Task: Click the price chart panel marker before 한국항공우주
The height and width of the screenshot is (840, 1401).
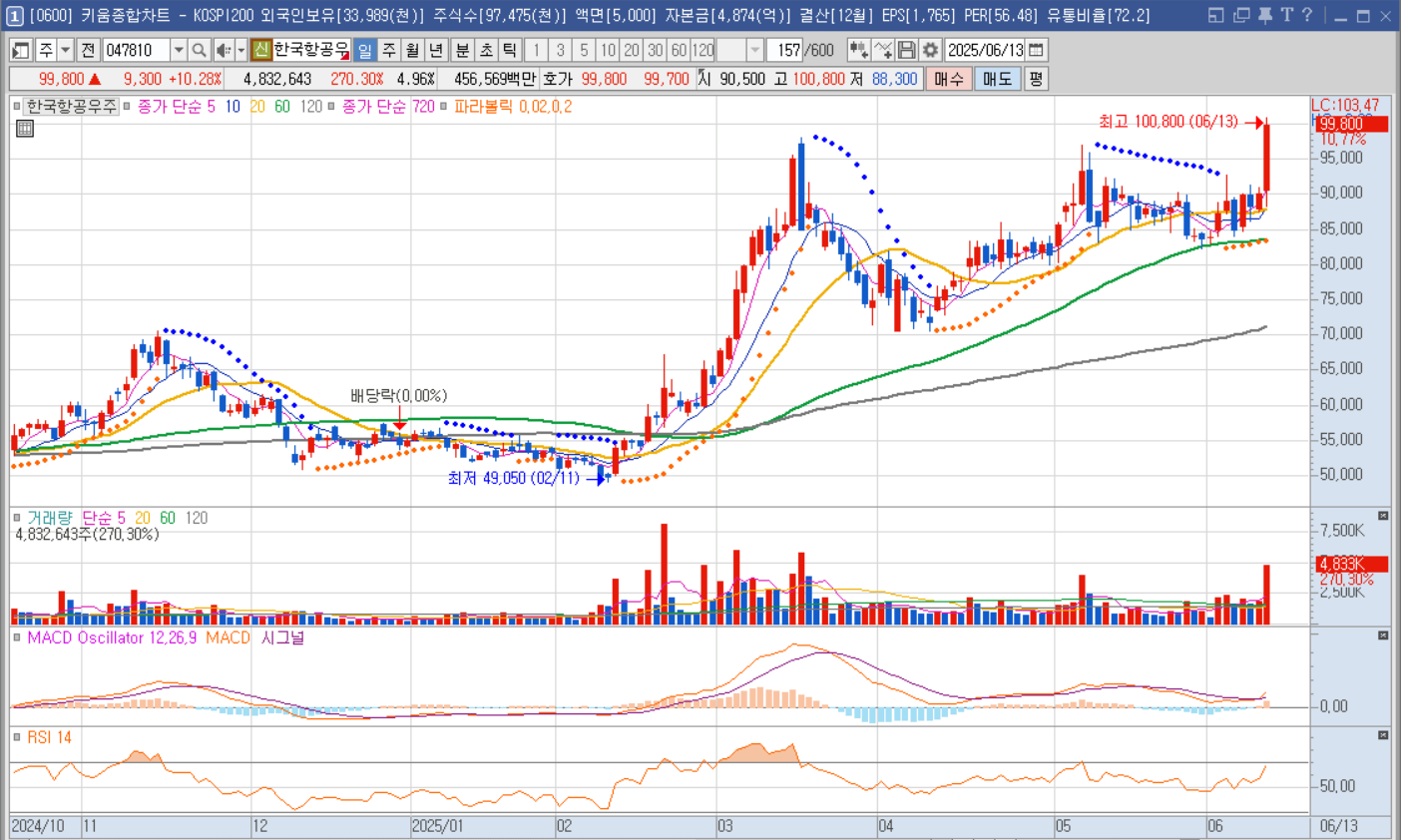Action: [x=17, y=106]
